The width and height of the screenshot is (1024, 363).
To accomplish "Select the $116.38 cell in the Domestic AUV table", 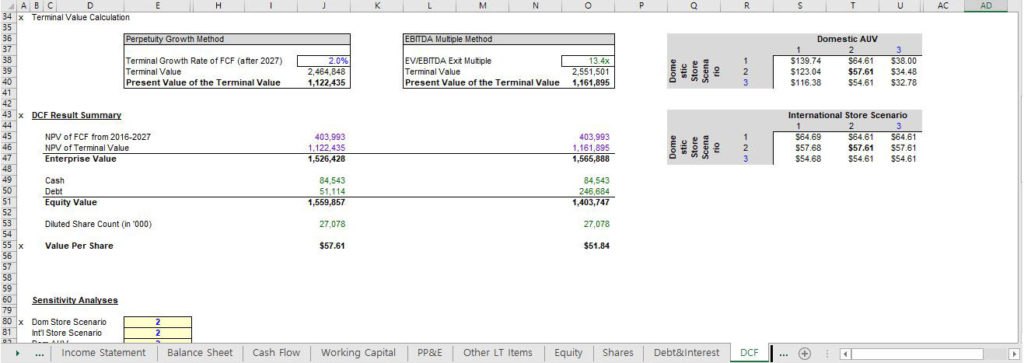I will click(801, 82).
